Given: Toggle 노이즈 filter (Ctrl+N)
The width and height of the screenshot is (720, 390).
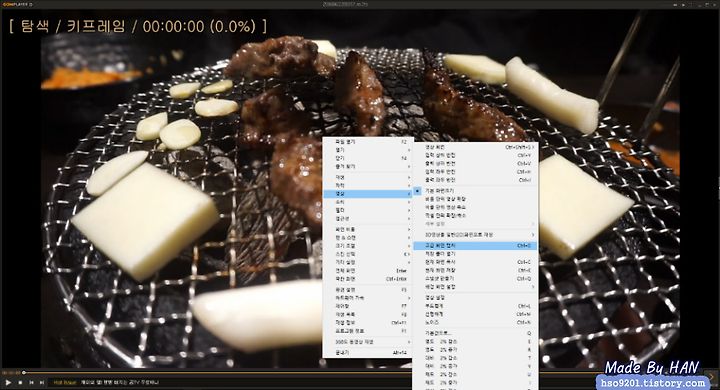Looking at the screenshot, I should tap(475, 322).
